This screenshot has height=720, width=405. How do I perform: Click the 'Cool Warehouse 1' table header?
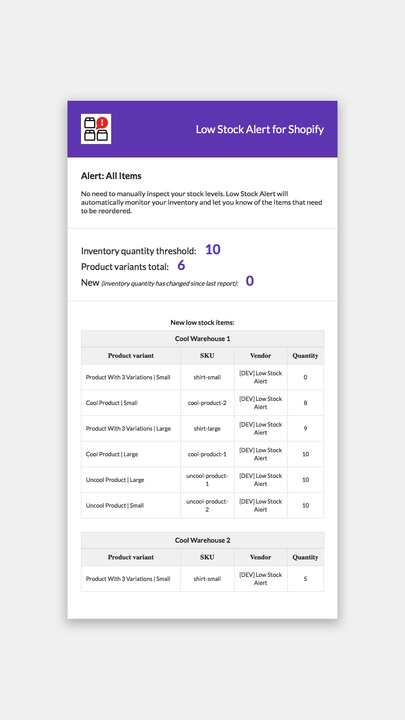click(202, 339)
